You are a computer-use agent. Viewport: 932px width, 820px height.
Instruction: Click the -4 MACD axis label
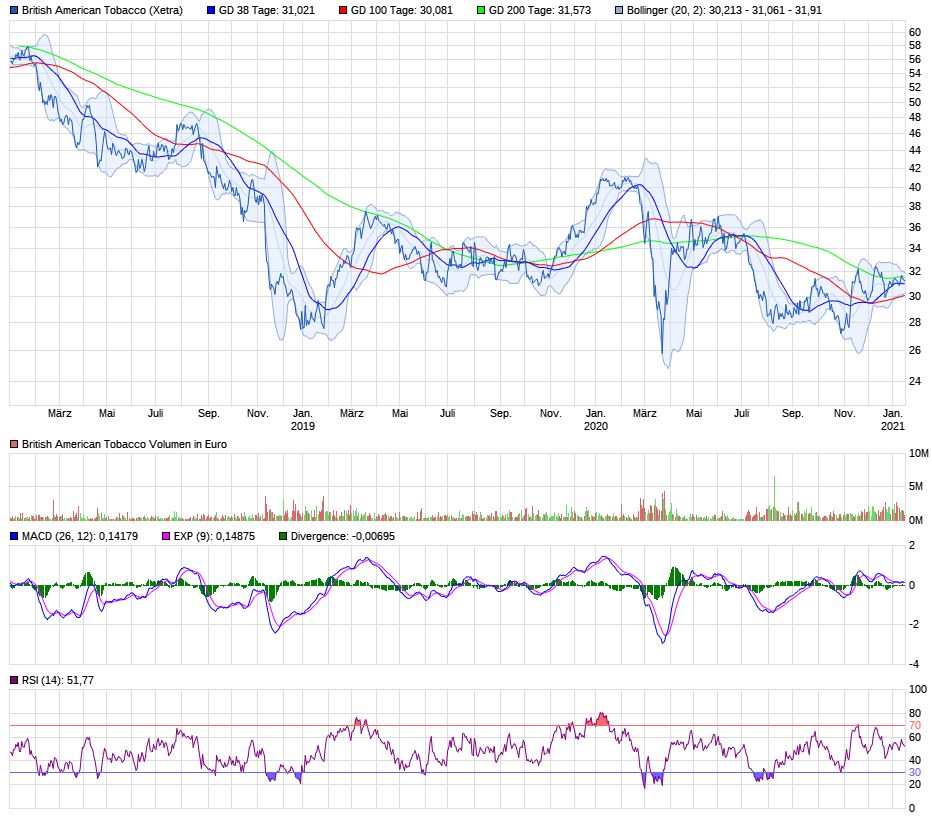(x=914, y=664)
